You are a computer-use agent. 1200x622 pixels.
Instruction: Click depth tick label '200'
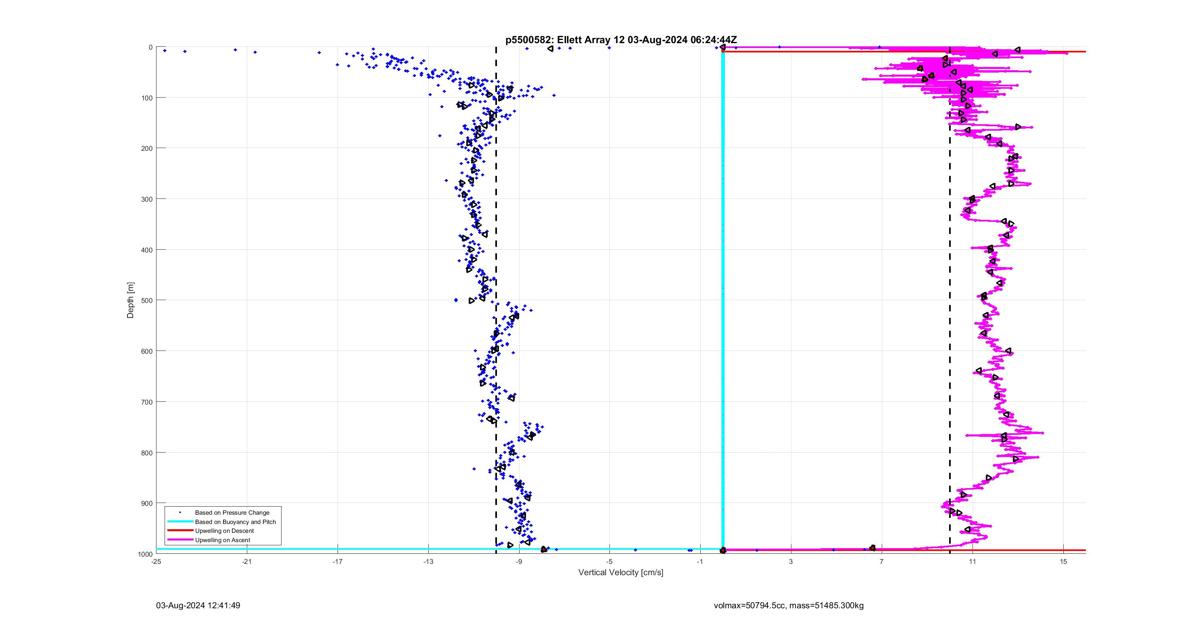(x=146, y=148)
